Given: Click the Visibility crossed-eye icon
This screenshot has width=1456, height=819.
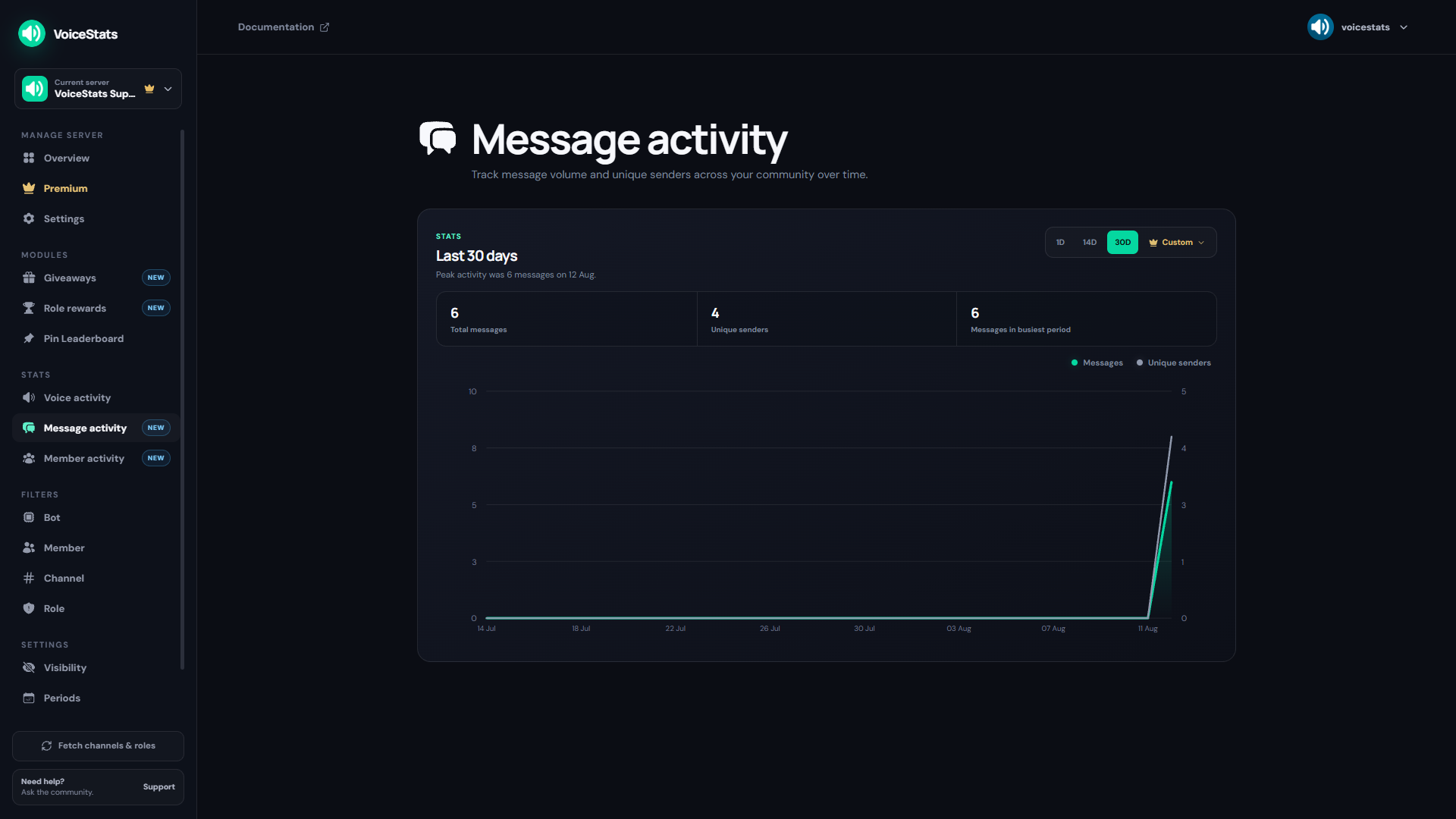Looking at the screenshot, I should tap(29, 667).
